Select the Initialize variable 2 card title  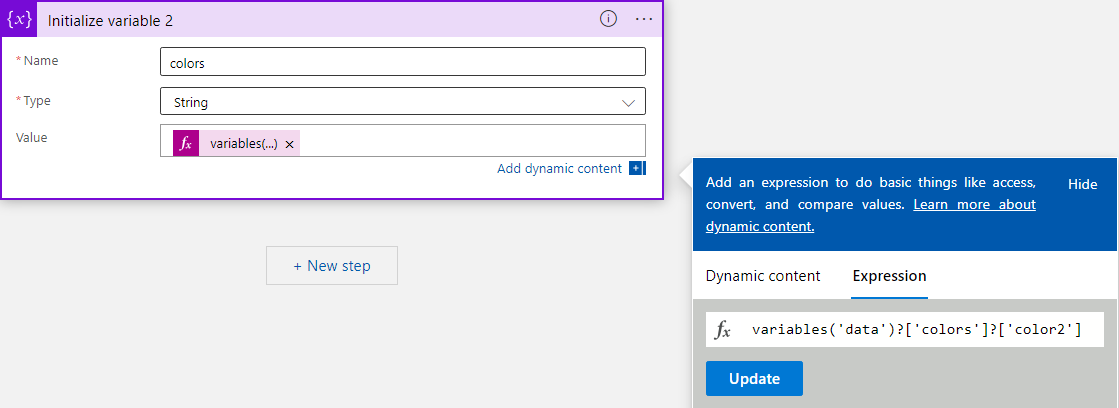111,20
